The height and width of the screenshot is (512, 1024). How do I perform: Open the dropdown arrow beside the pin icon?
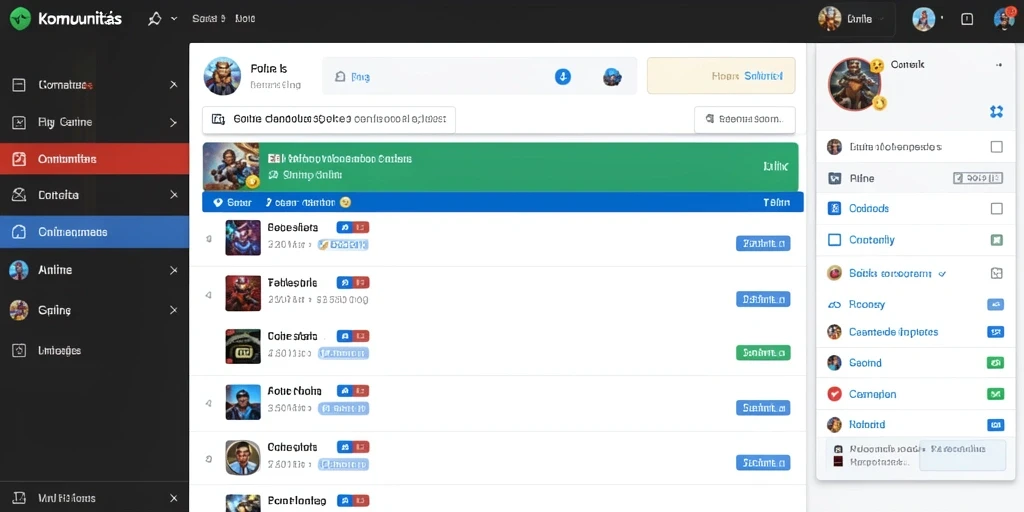click(174, 19)
